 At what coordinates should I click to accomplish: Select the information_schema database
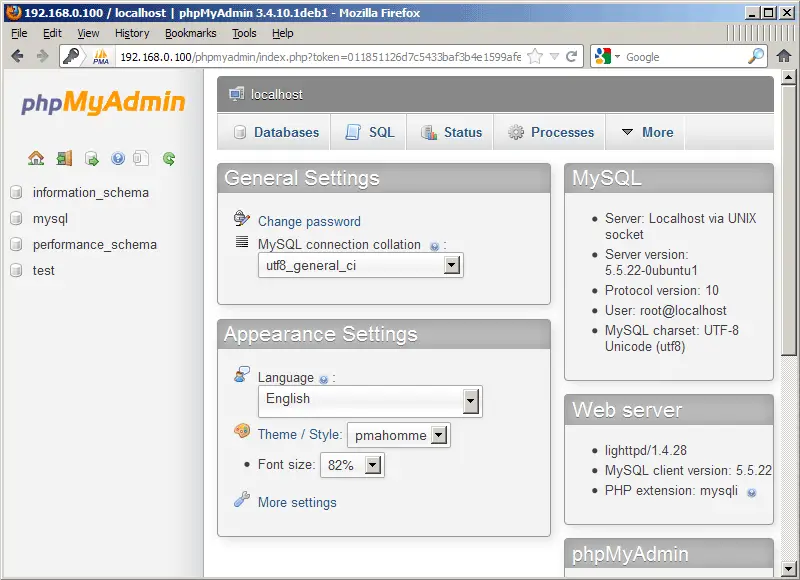(91, 192)
